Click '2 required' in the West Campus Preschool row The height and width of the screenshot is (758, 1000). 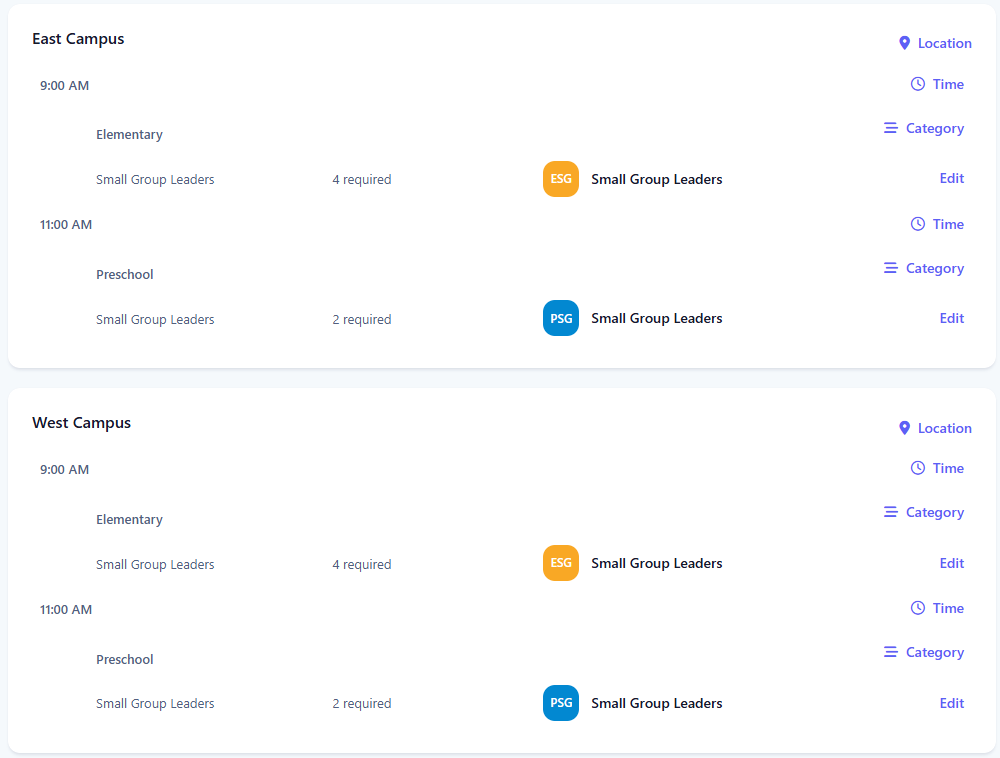(362, 704)
